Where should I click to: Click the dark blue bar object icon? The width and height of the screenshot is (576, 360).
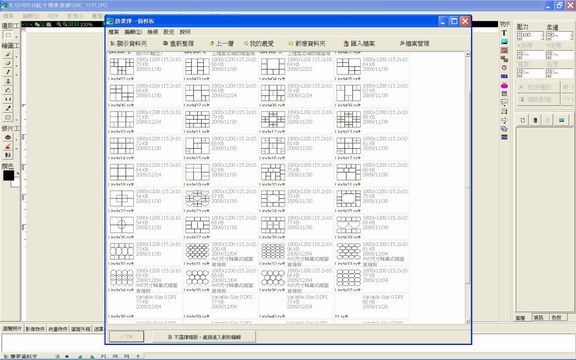tap(504, 76)
